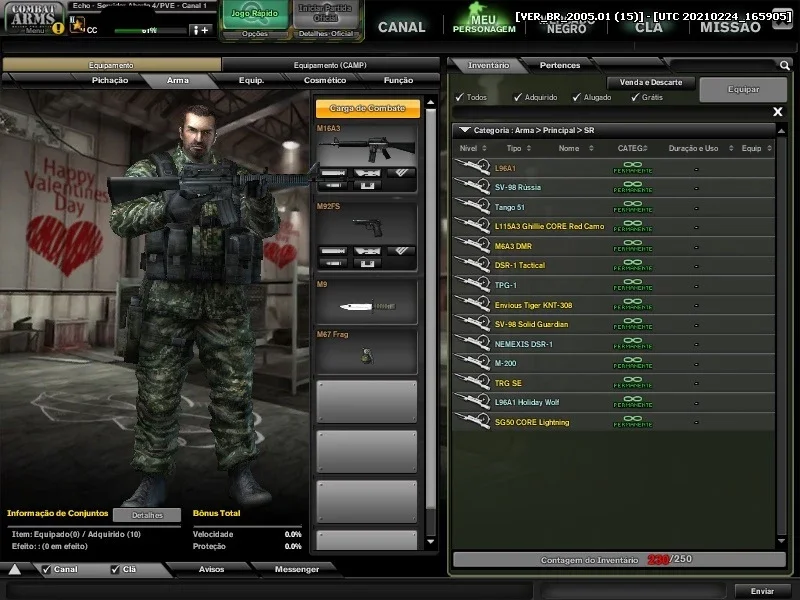Expand chat with the triangle arrow icon

(14, 569)
